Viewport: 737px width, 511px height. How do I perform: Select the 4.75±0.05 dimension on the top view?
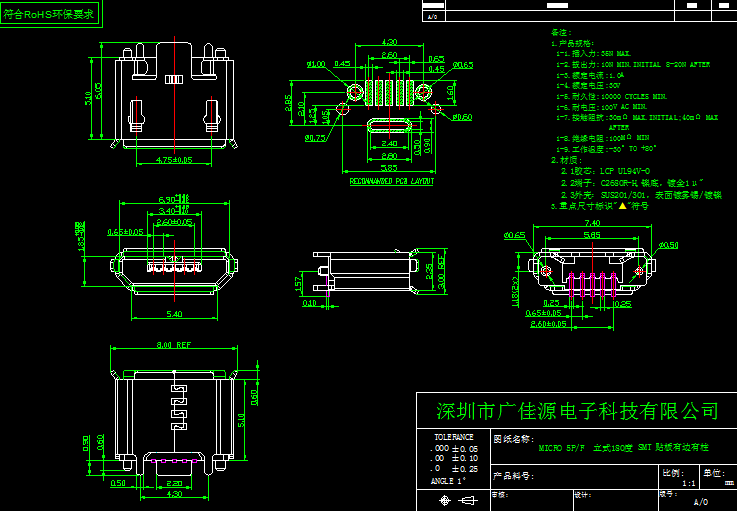pos(166,160)
